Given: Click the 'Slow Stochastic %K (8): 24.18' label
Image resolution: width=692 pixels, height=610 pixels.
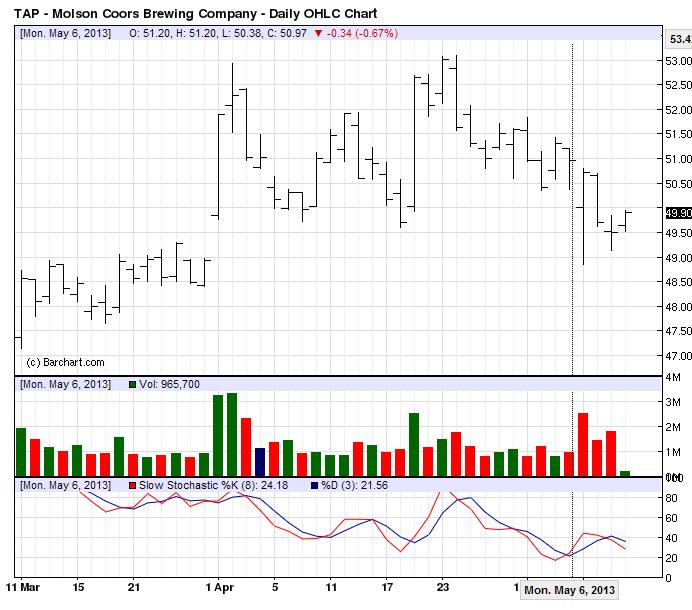Looking at the screenshot, I should pos(213,486).
